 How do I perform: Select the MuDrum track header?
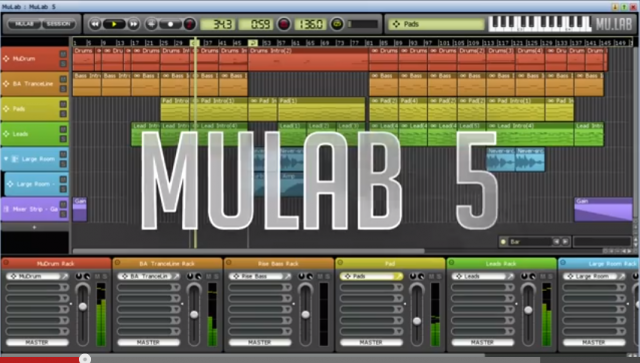(x=35, y=59)
